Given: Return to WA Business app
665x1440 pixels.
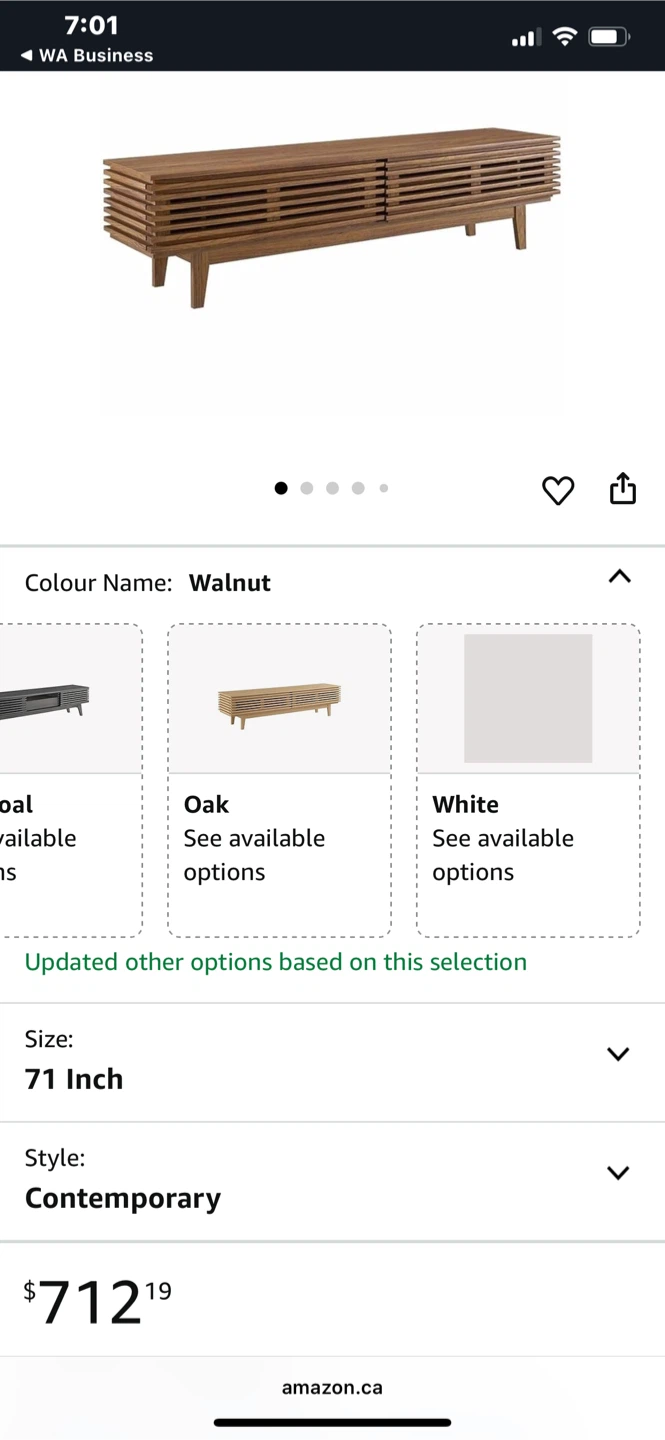Looking at the screenshot, I should (87, 56).
